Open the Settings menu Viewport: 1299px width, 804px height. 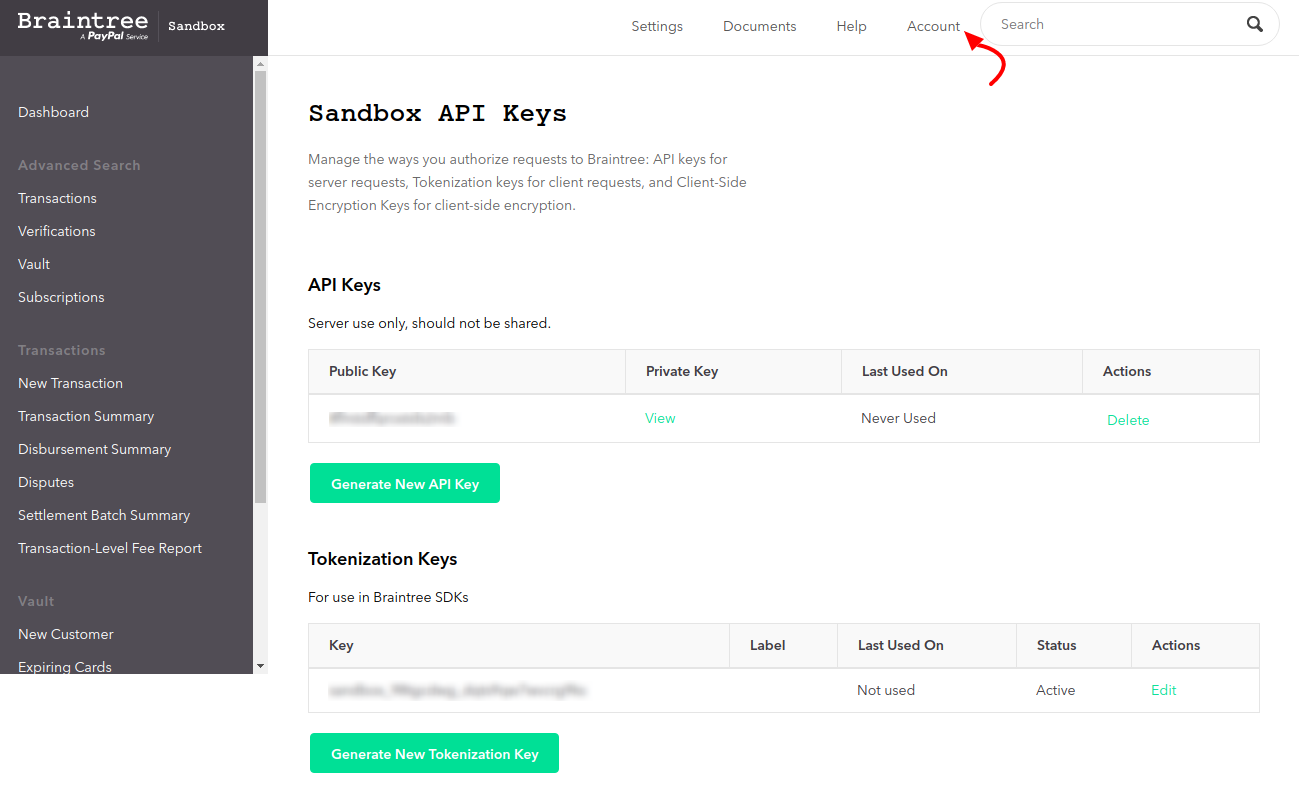657,26
